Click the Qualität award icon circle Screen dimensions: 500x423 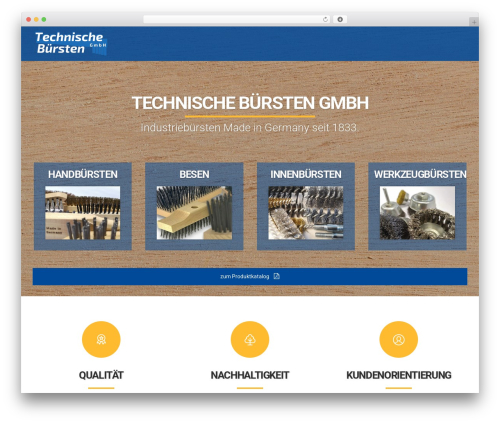click(x=101, y=339)
